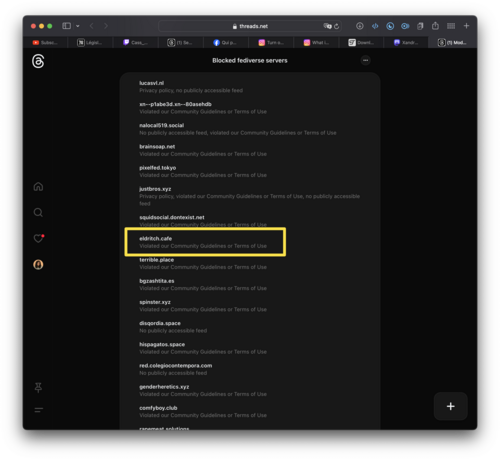Open the Search icon in sidebar
This screenshot has width=500, height=460.
(x=38, y=212)
